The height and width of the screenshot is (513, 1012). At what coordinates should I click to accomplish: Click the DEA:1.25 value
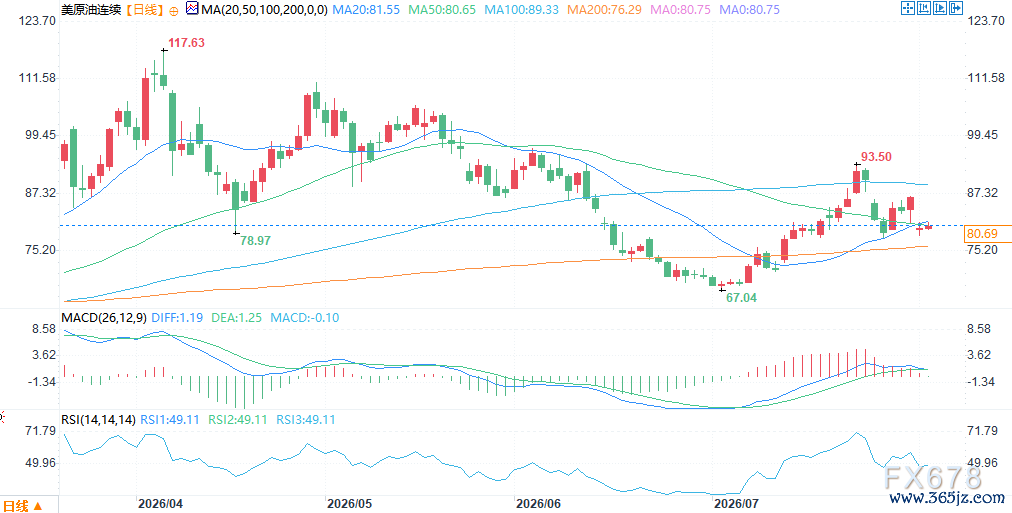[x=235, y=317]
